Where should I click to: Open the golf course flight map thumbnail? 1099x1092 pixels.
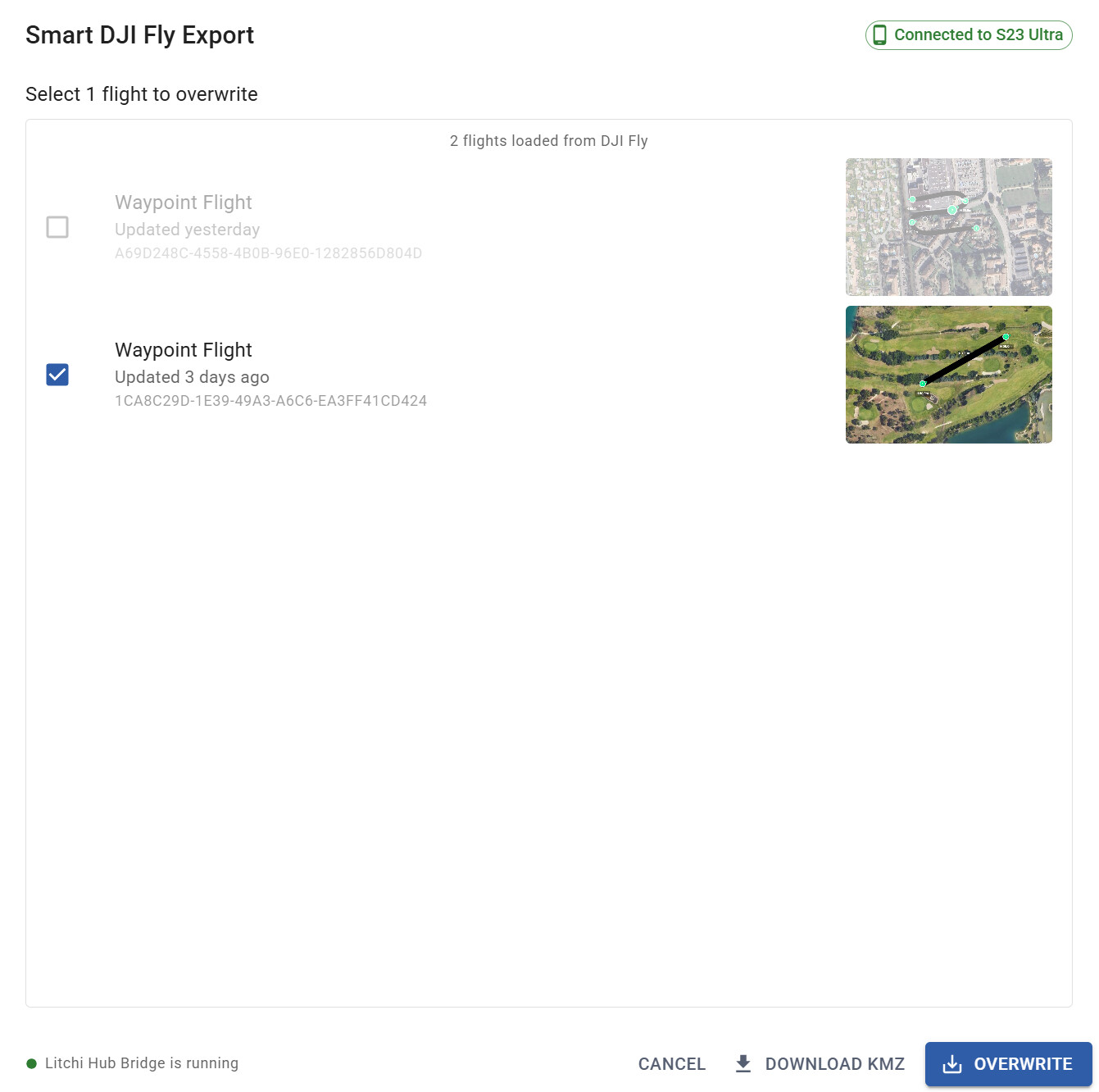[948, 375]
